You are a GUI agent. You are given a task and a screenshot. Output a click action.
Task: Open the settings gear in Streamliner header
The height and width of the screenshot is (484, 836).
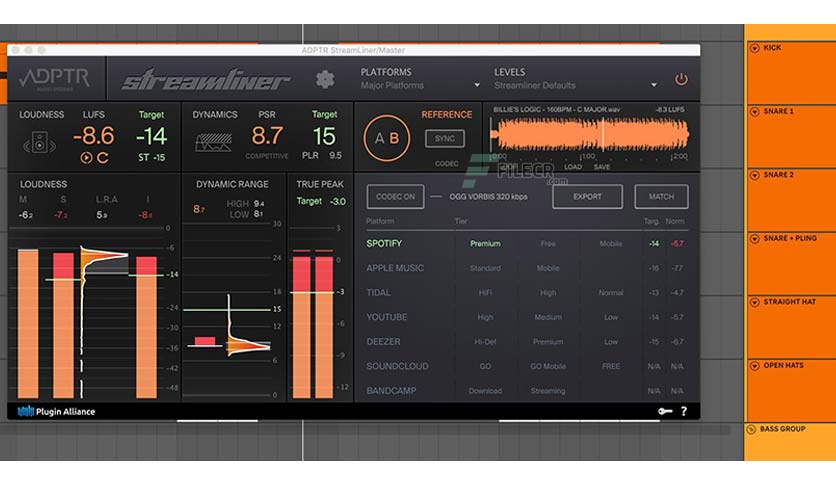point(325,80)
